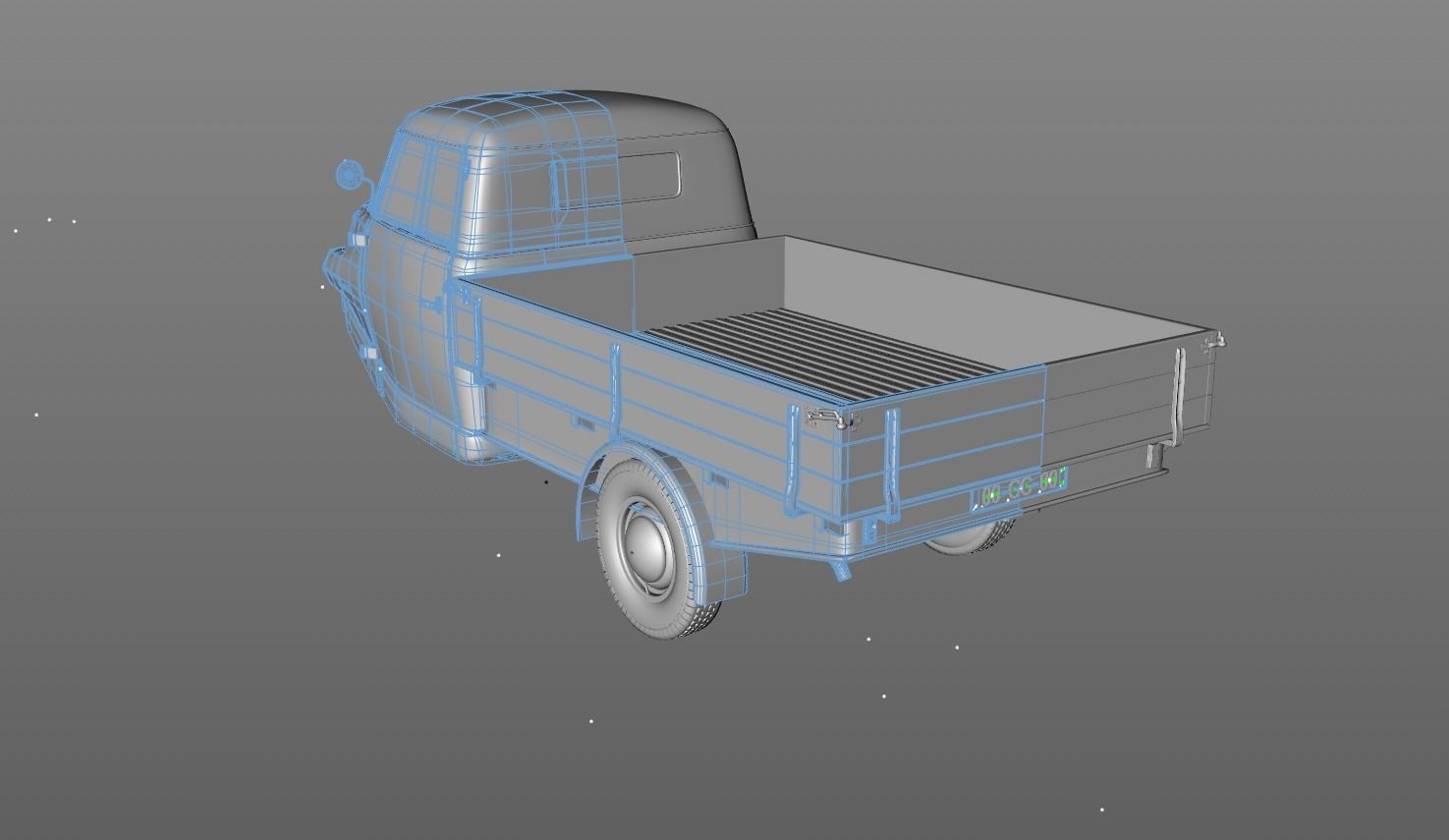Select the rear license plate reading 00-CG-00
The image size is (1449, 840).
click(1021, 488)
